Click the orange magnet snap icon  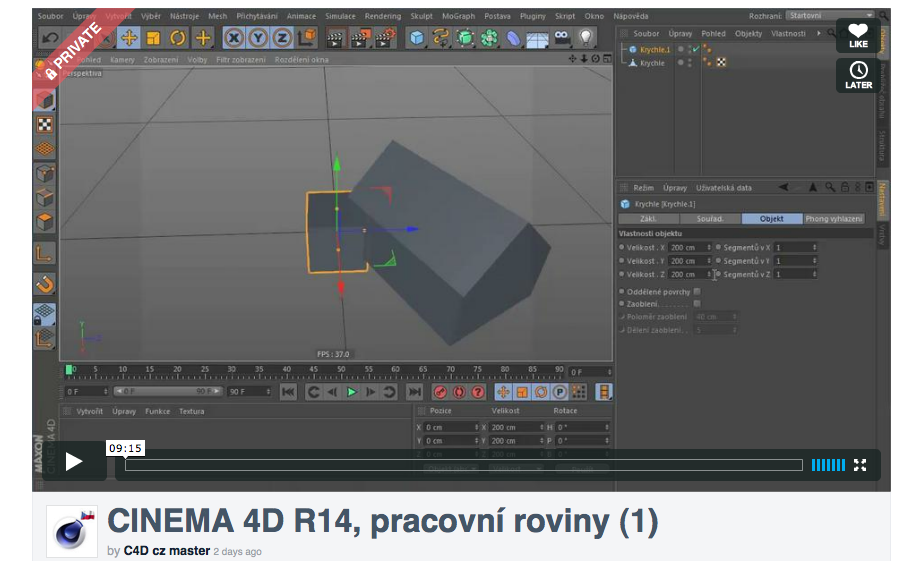(45, 285)
